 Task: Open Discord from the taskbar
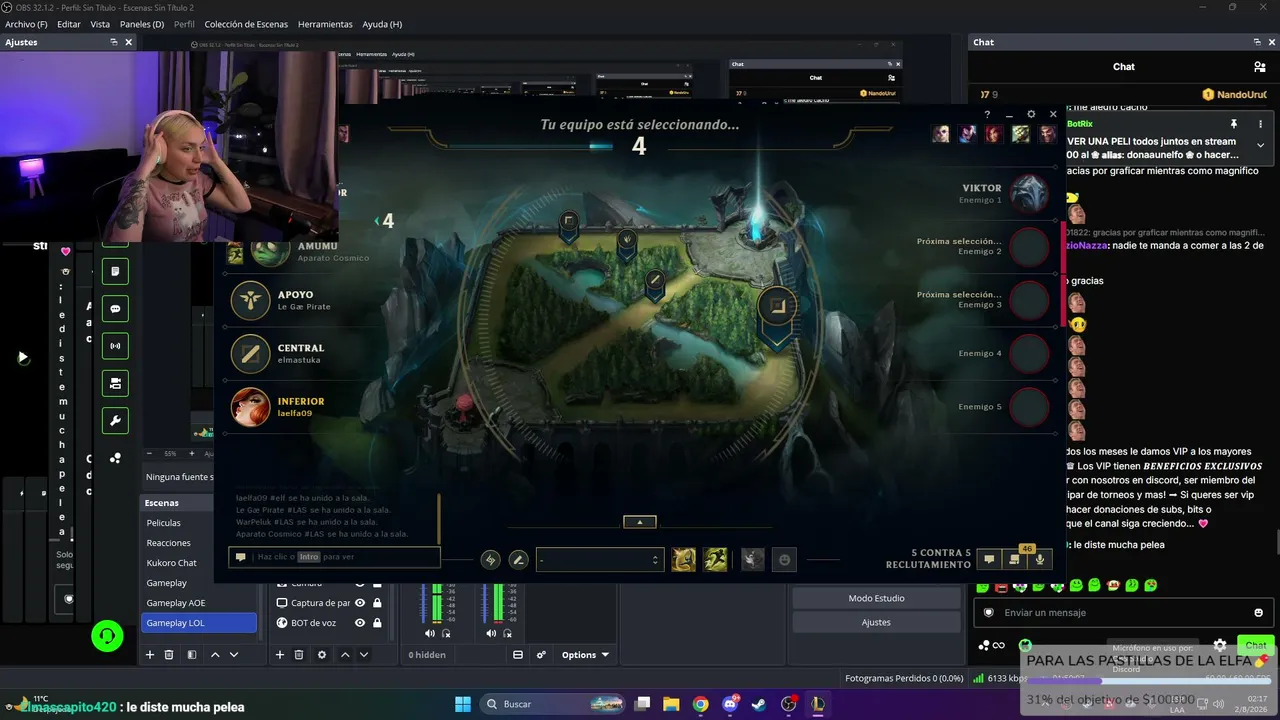(x=730, y=704)
